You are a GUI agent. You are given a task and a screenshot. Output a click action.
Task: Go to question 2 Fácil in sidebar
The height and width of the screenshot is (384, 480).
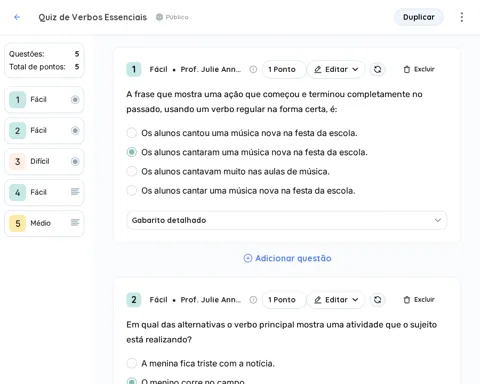(x=44, y=130)
